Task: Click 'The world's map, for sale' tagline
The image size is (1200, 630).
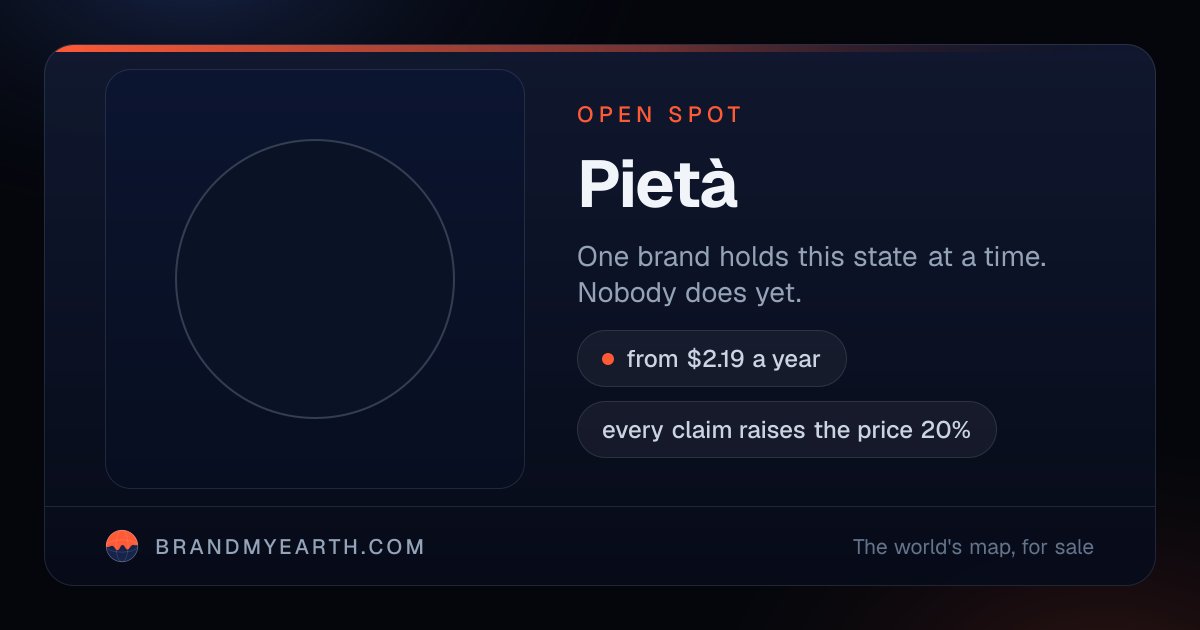Action: [x=973, y=547]
